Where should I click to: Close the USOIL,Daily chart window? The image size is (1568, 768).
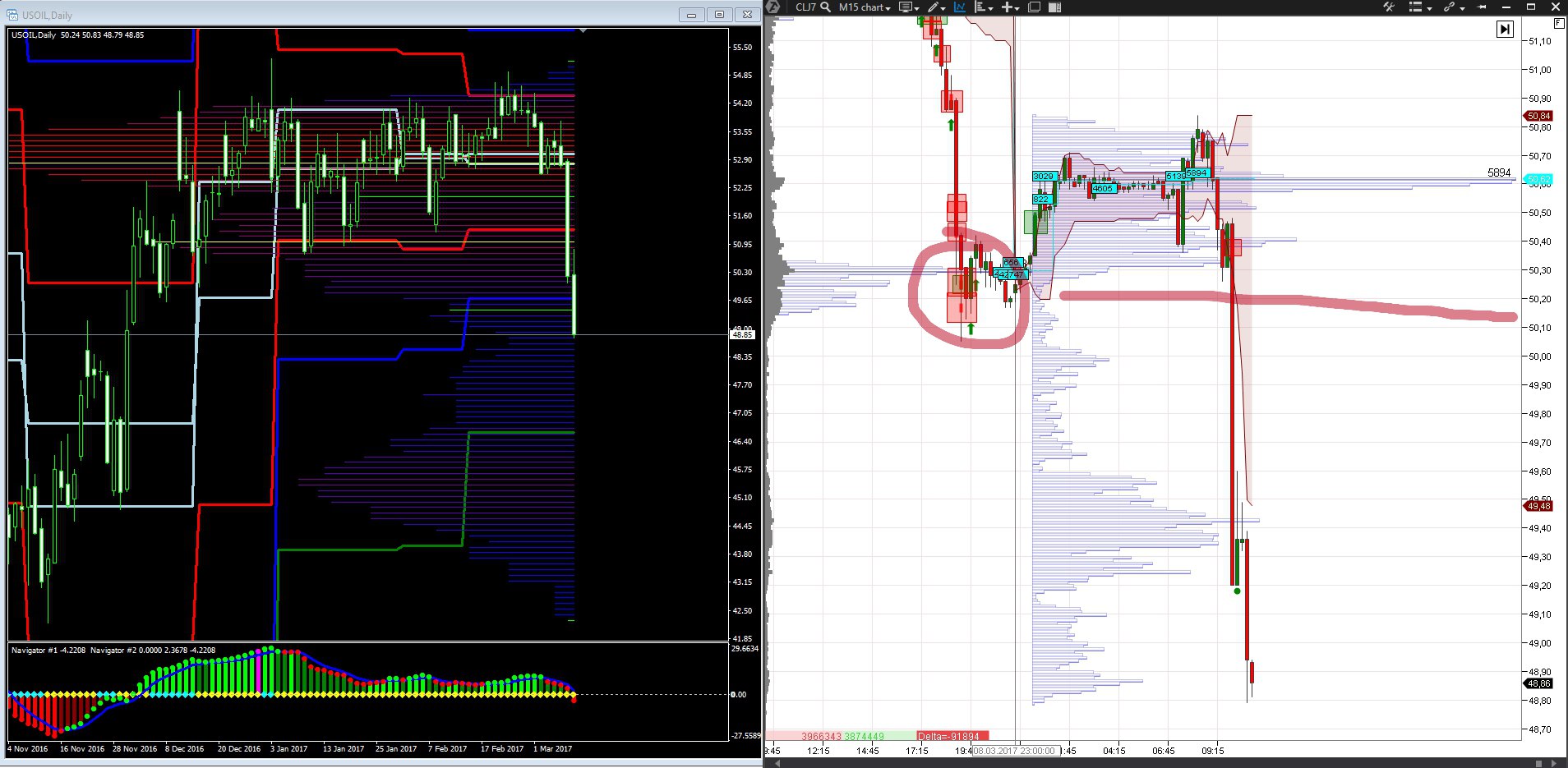point(747,15)
